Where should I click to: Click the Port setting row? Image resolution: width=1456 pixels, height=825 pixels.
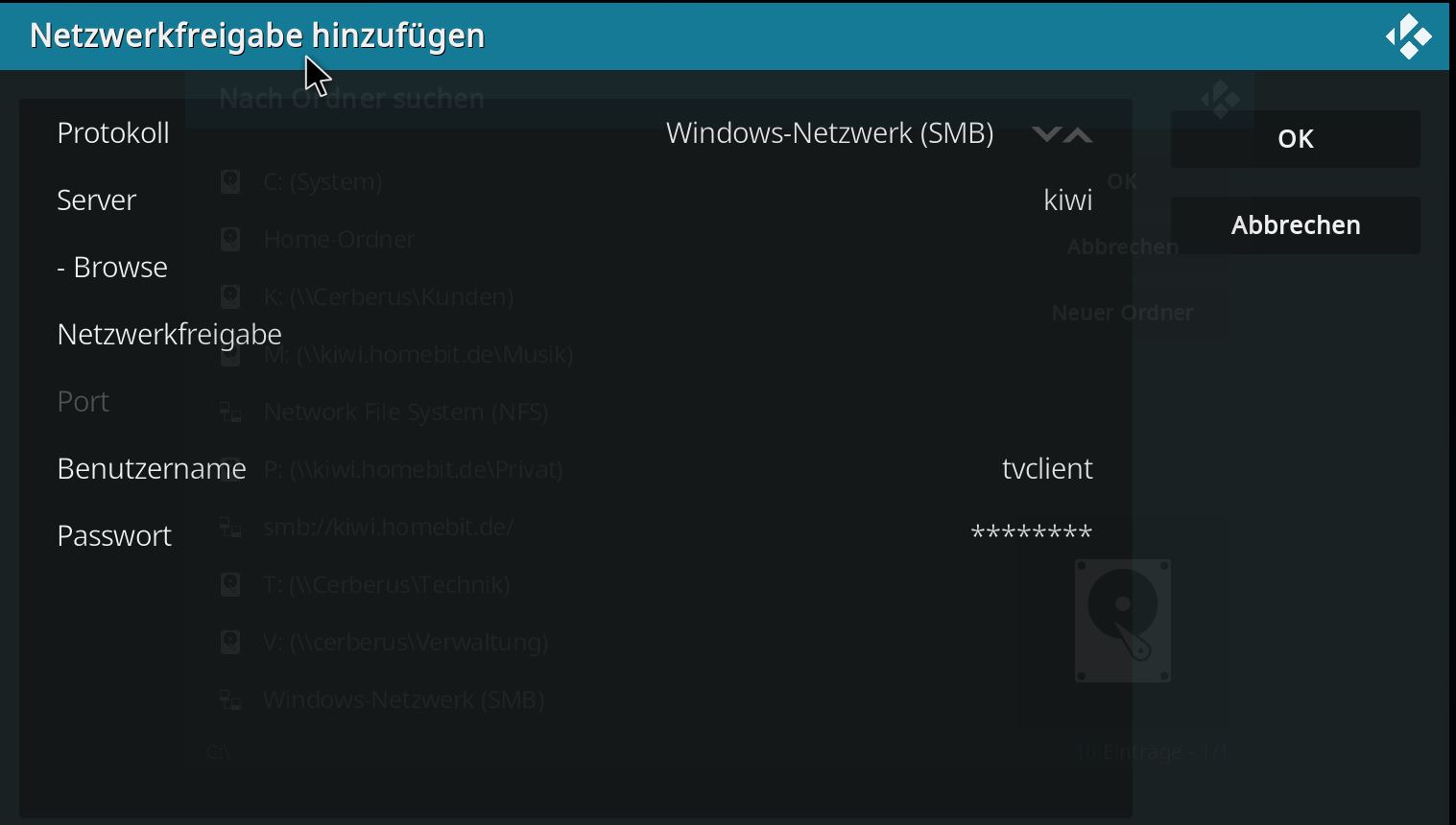pyautogui.click(x=575, y=402)
